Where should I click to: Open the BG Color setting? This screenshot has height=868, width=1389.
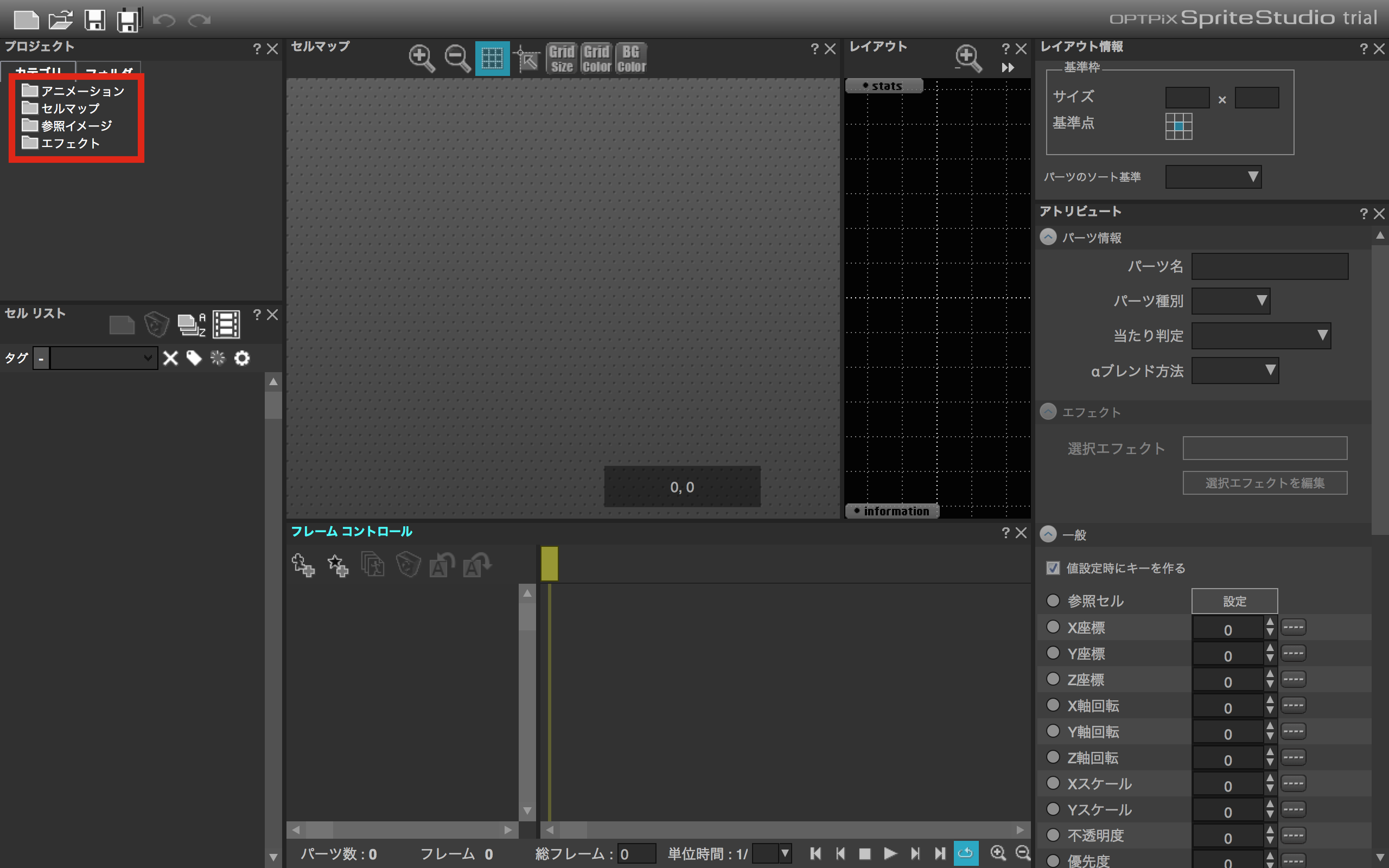point(631,59)
